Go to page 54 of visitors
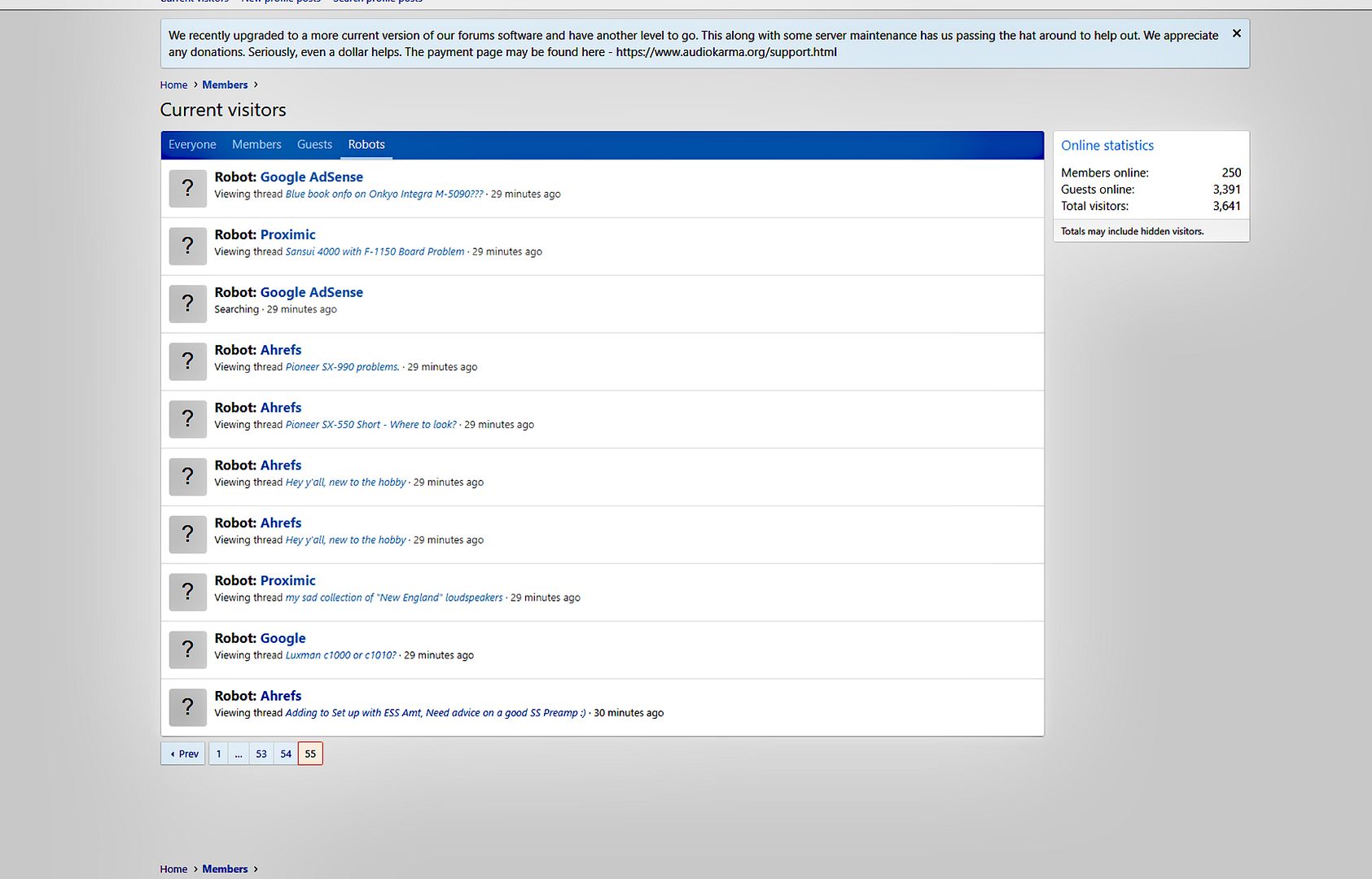The image size is (1372, 879). pyautogui.click(x=286, y=754)
